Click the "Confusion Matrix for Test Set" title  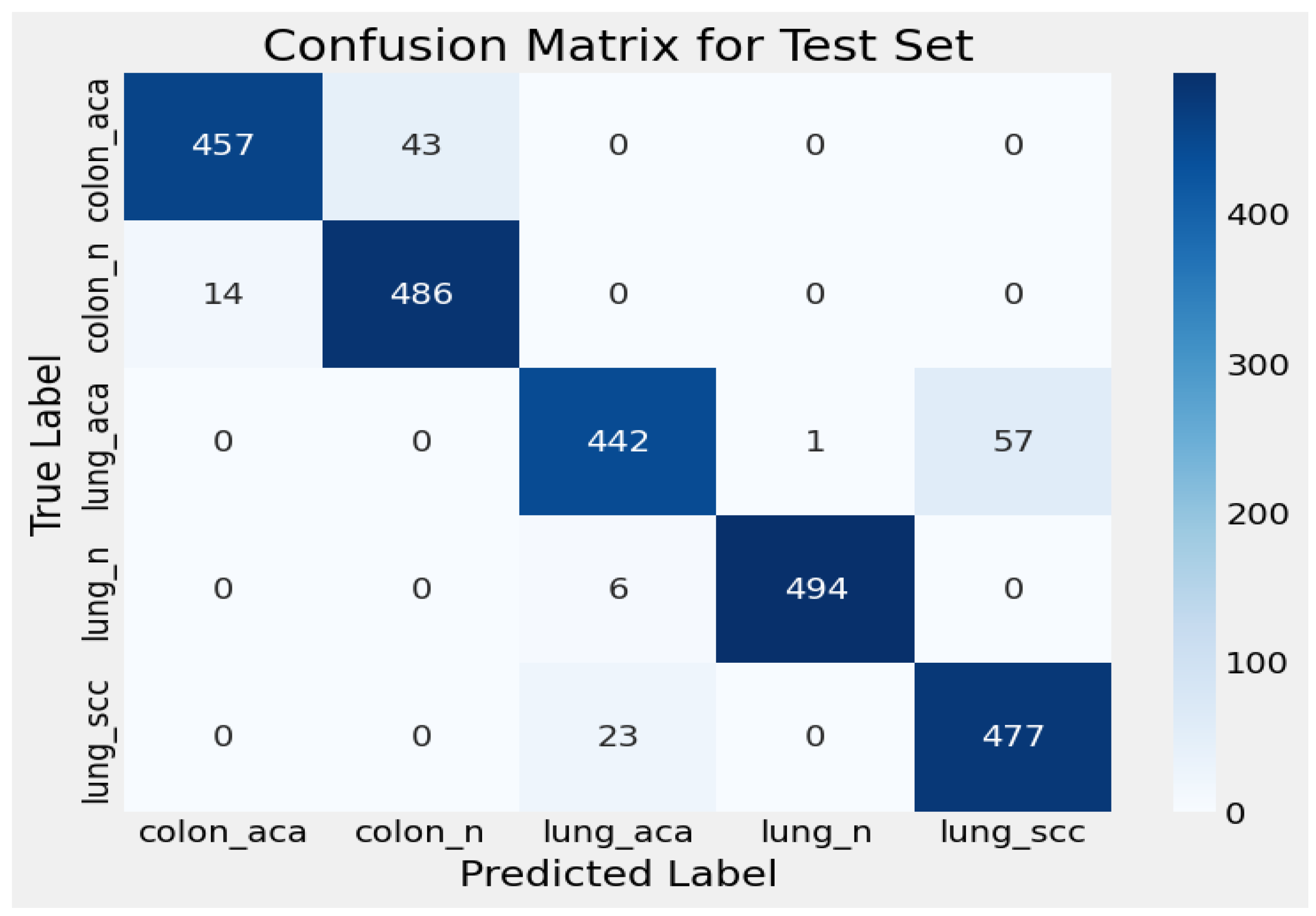coord(618,46)
